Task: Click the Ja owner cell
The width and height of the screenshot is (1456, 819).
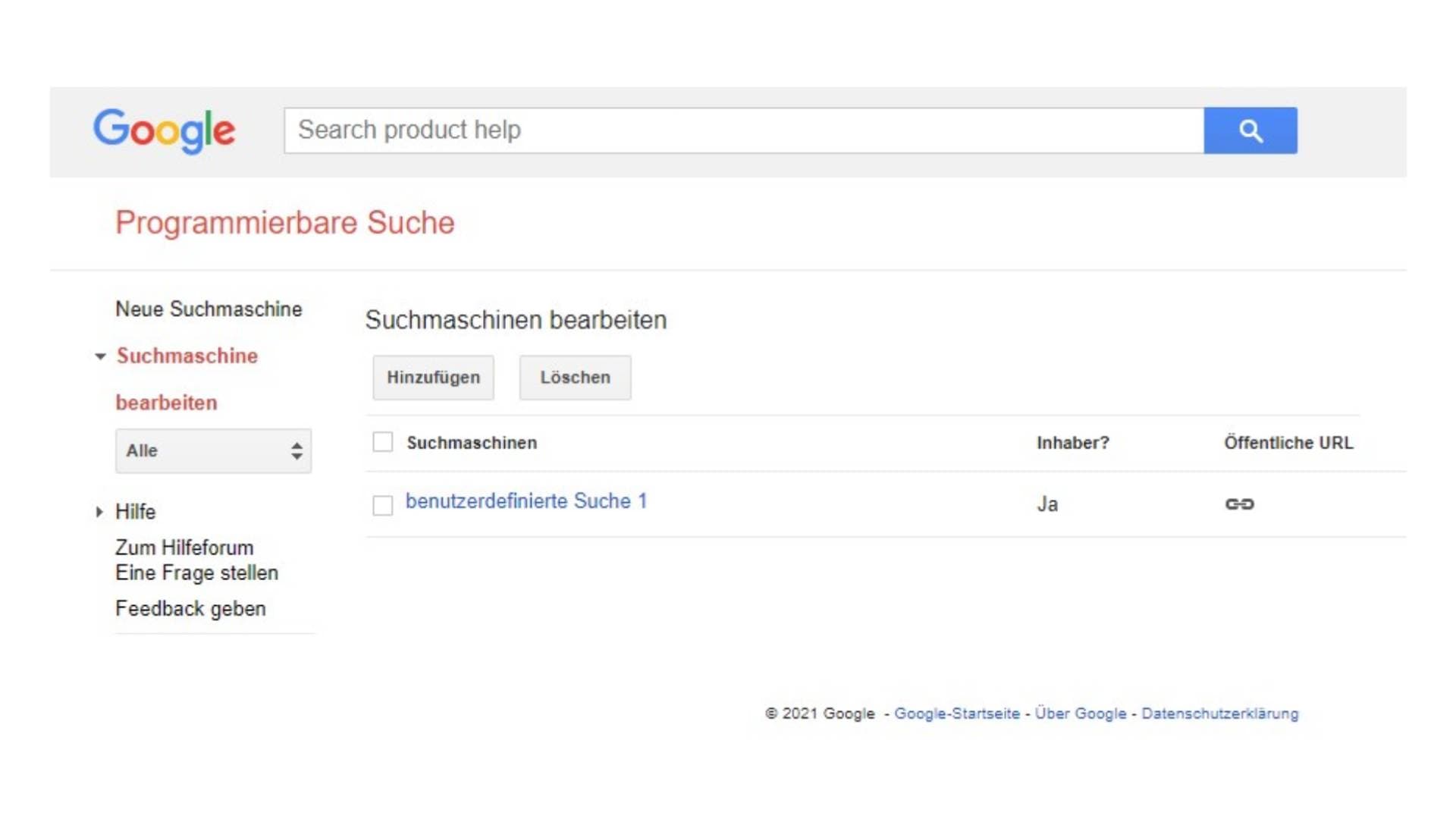Action: 1047,504
